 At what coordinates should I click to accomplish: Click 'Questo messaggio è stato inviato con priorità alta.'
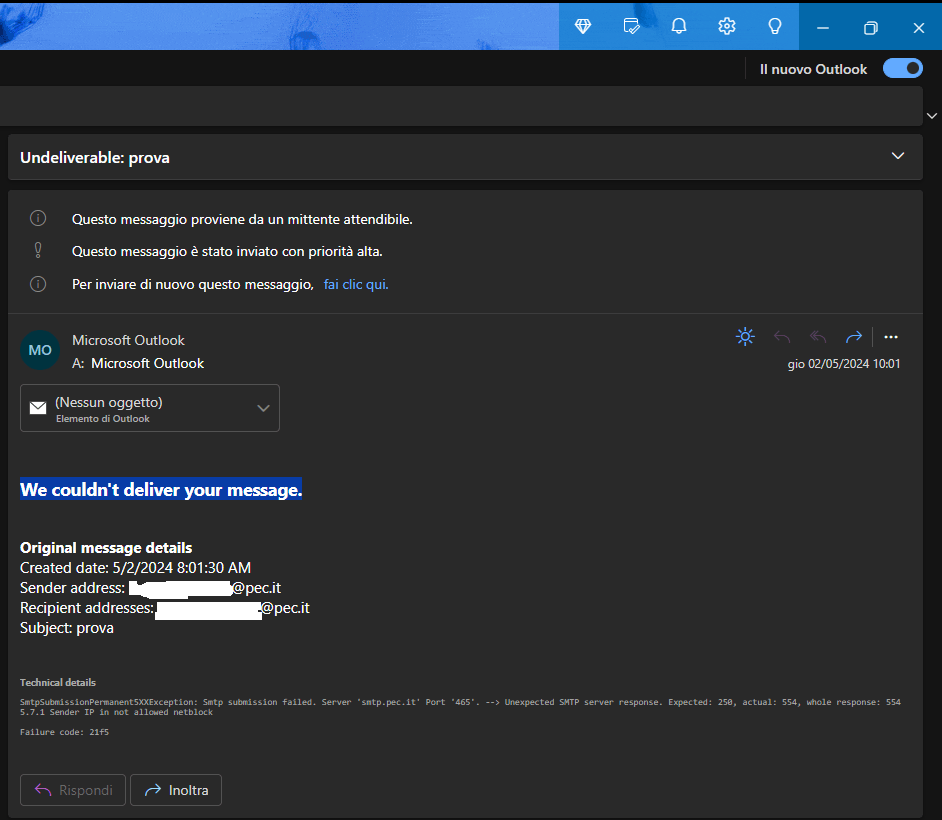[227, 251]
